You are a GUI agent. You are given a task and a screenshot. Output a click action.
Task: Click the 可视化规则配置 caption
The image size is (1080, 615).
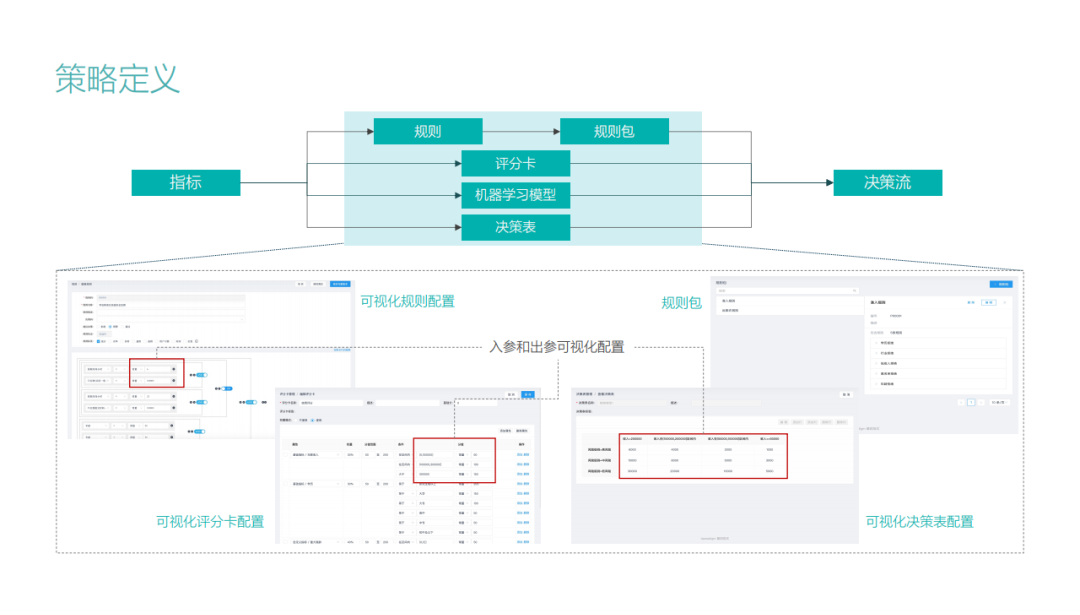pos(408,302)
